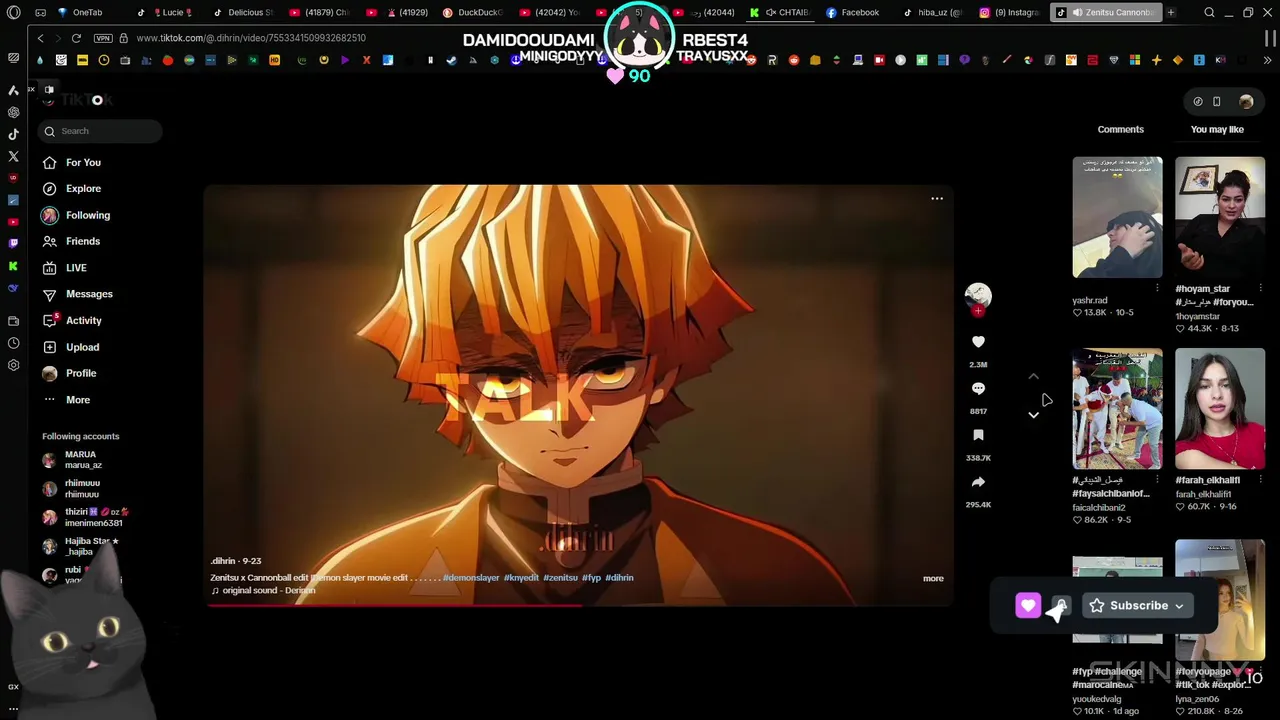Open options for the farah_elkhalifi video
Screen dimensions: 1280x720
(x=1260, y=481)
